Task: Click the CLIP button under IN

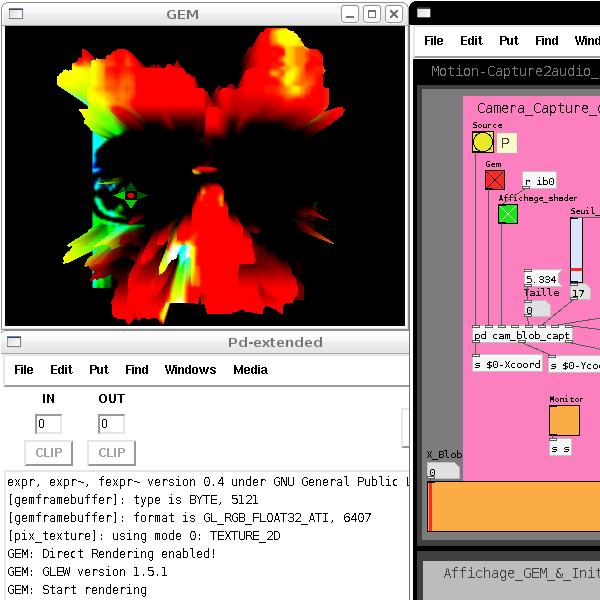Action: tap(49, 453)
